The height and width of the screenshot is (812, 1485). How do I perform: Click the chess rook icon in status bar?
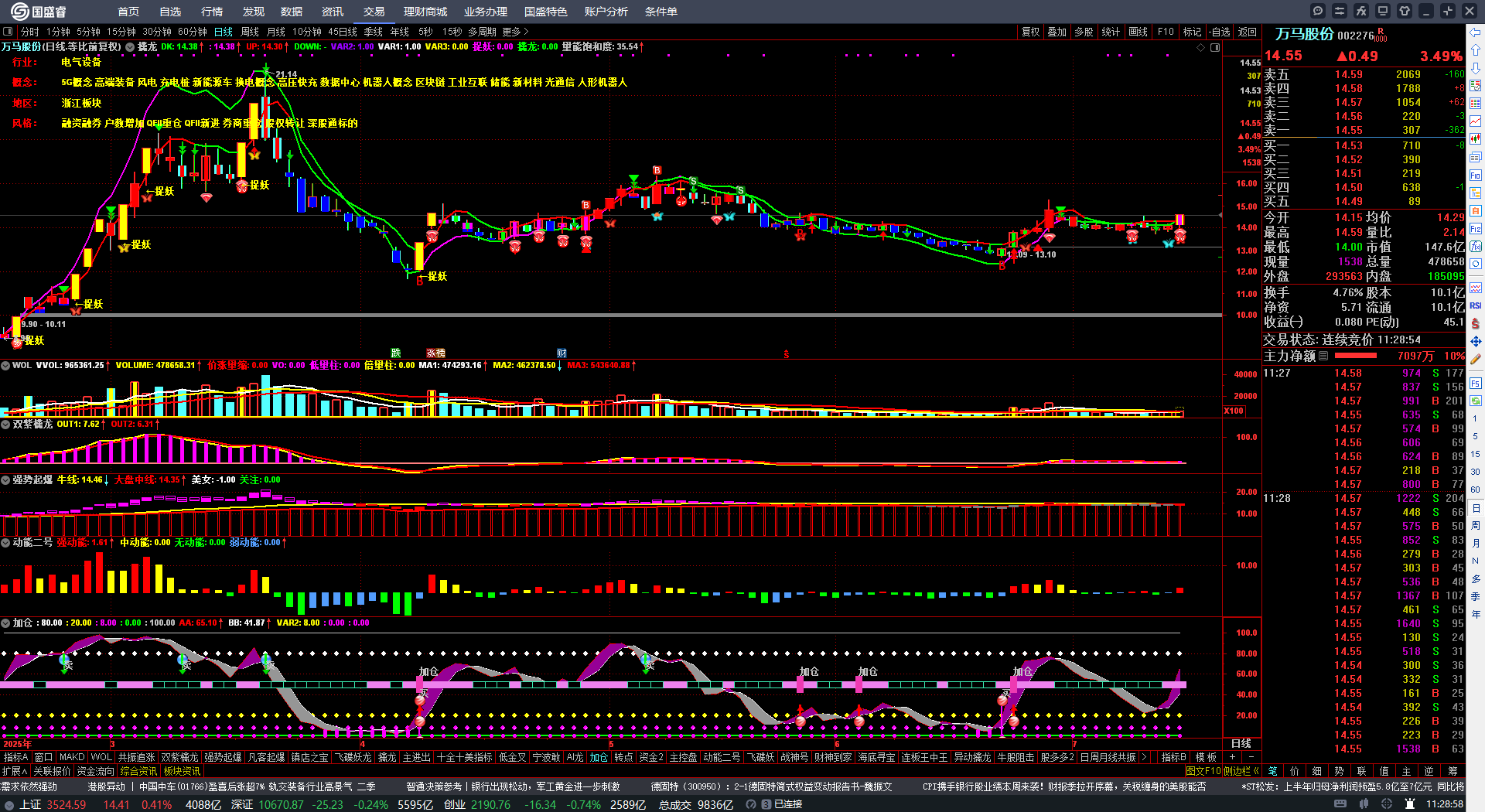1410,804
